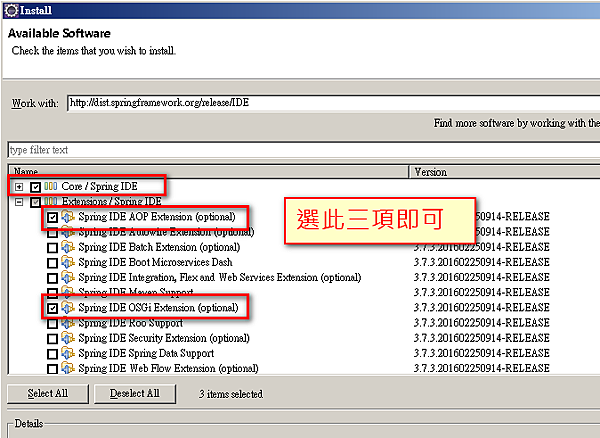Check Spring IDE Web Flow Extension checkbox
Image resolution: width=600 pixels, height=438 pixels.
(x=52, y=369)
